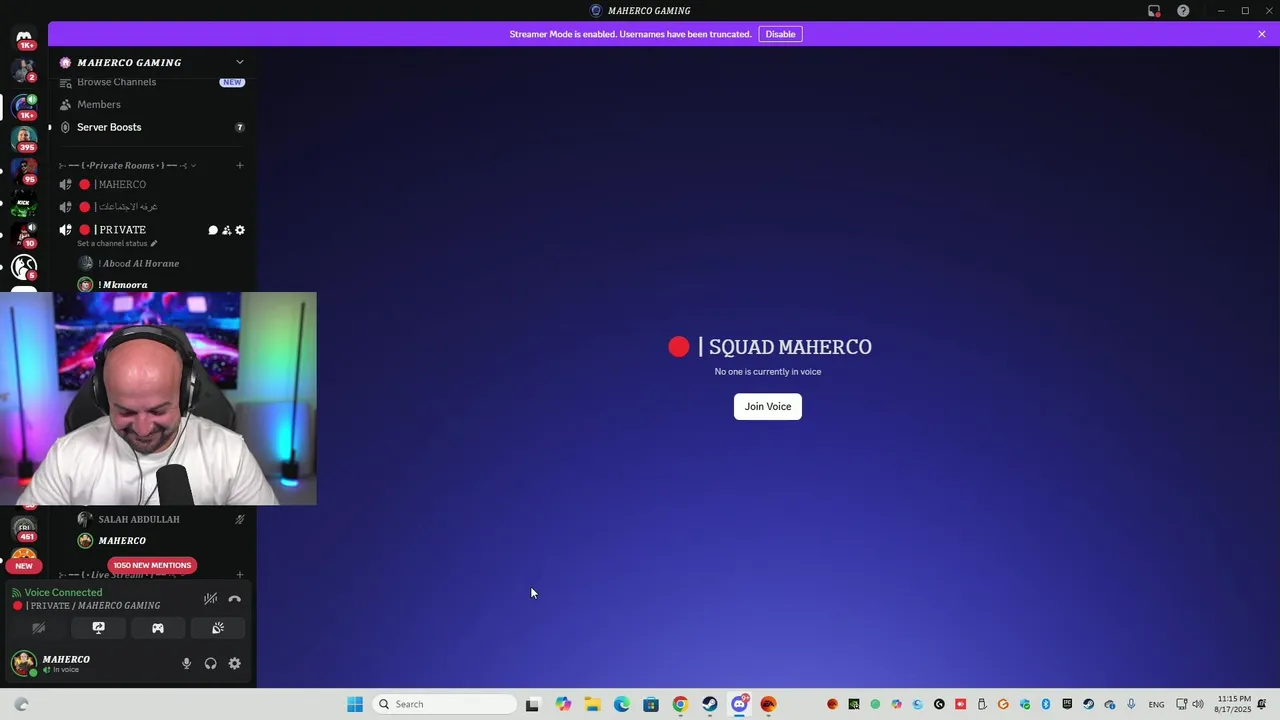
Task: Open Server Boosts
Action: tap(109, 127)
